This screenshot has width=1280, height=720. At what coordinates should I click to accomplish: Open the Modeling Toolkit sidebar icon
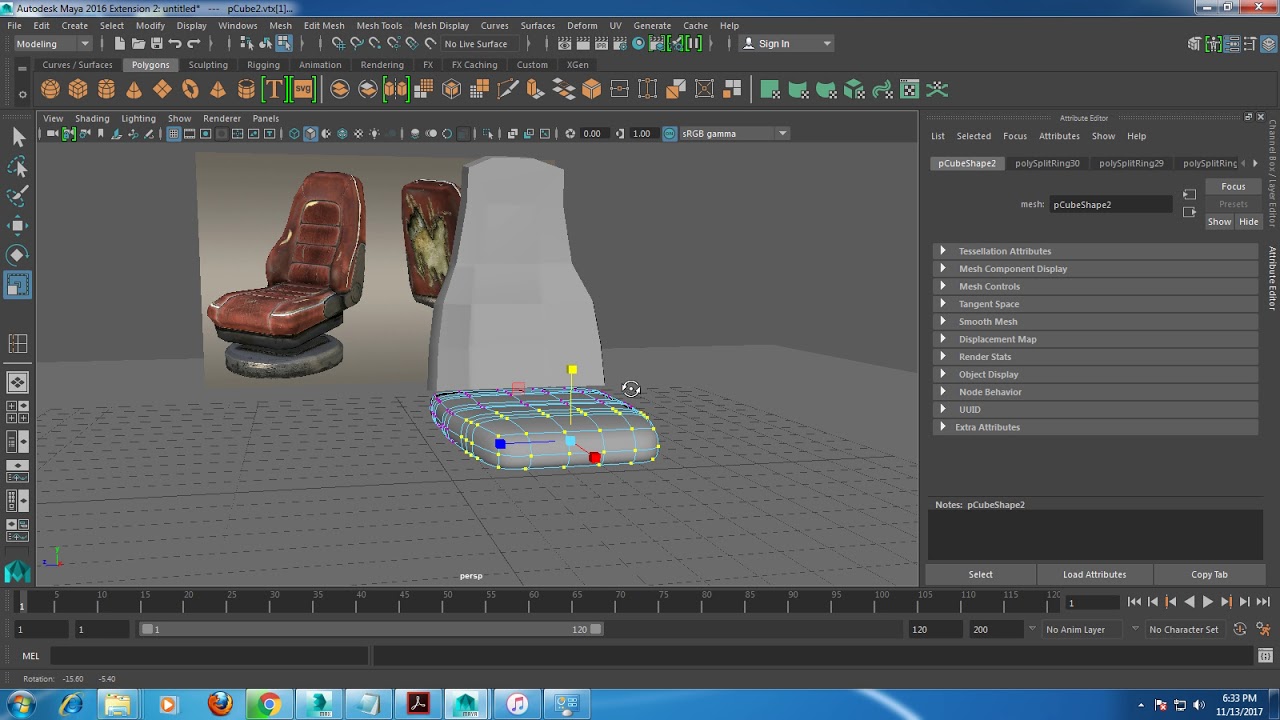point(1194,43)
